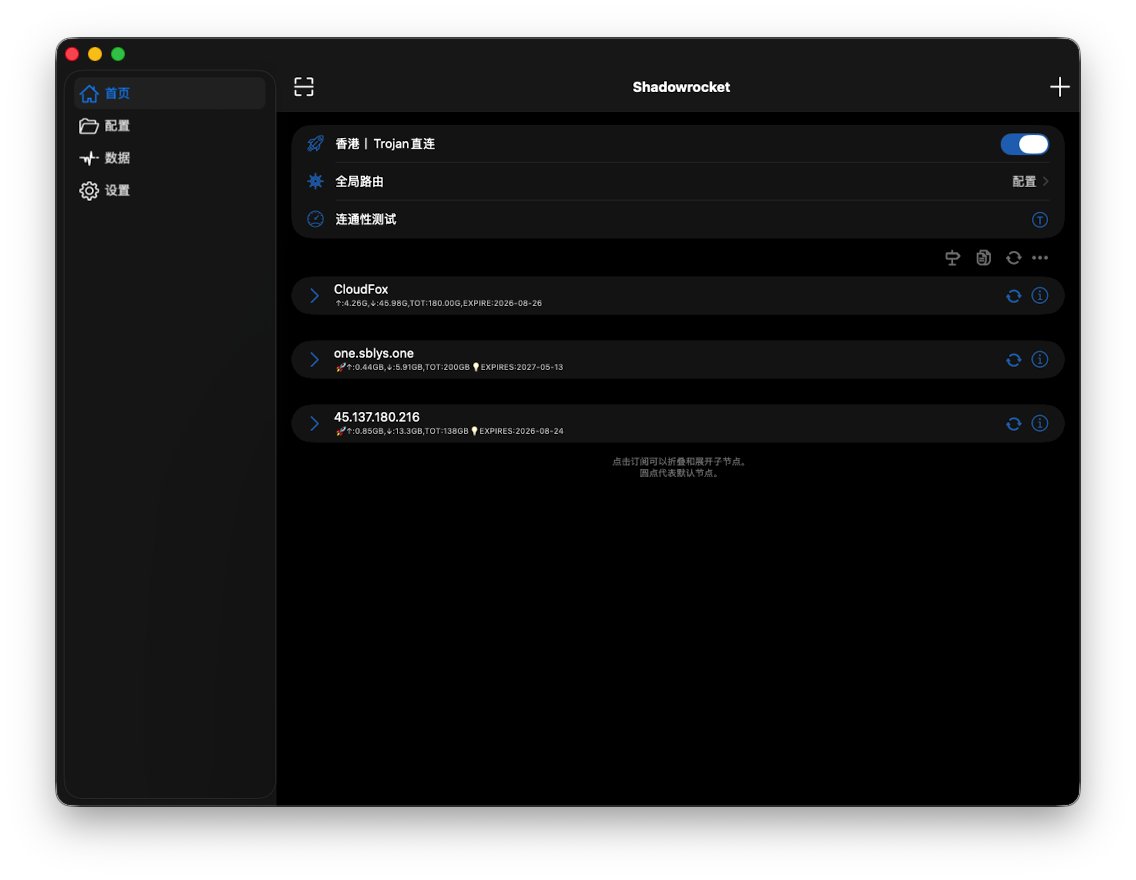Refresh all subscriptions via toolbar icon
Image resolution: width=1136 pixels, height=880 pixels.
pyautogui.click(x=1014, y=258)
